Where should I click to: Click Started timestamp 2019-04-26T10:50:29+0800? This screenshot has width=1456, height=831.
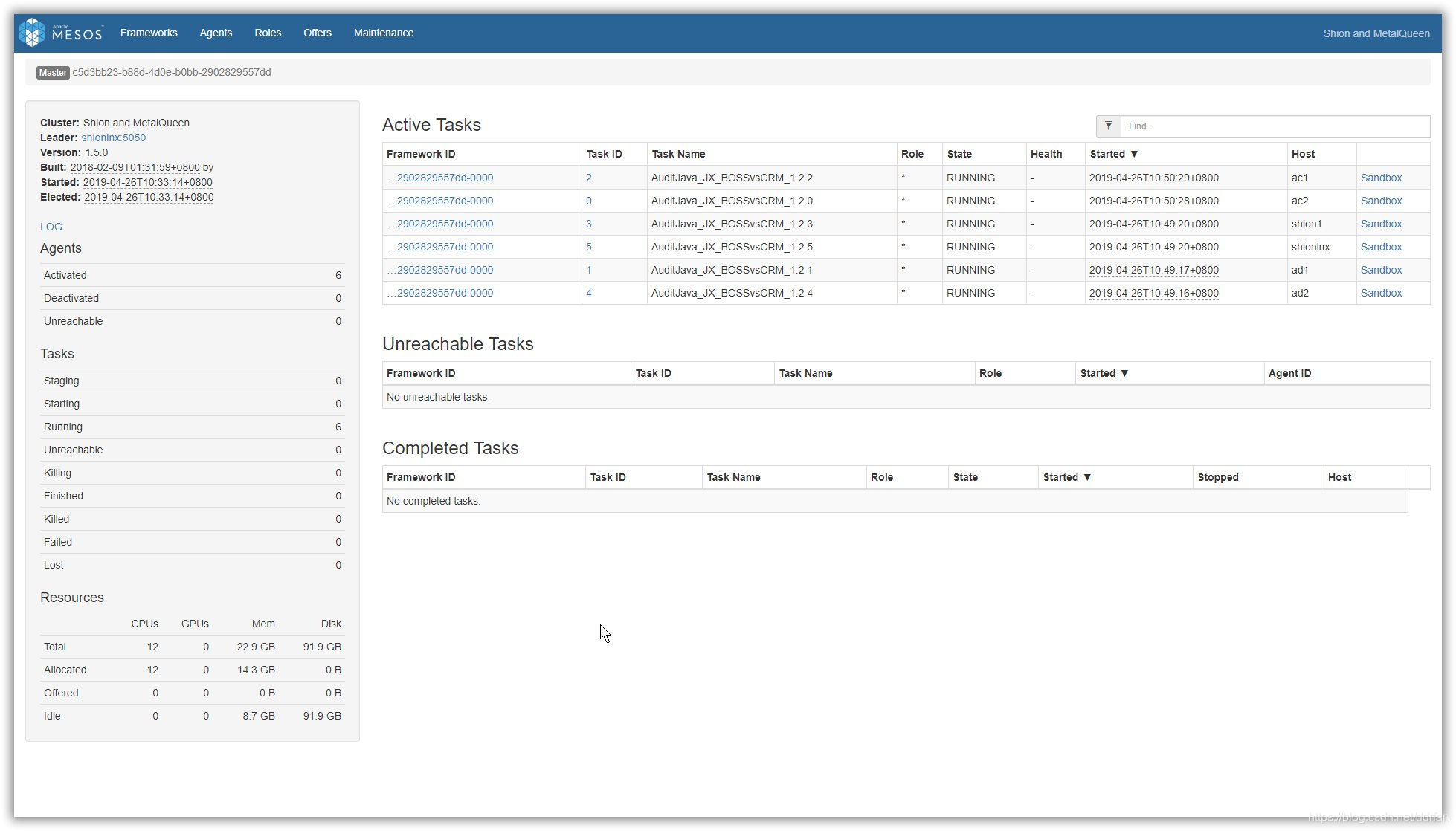click(x=1154, y=178)
